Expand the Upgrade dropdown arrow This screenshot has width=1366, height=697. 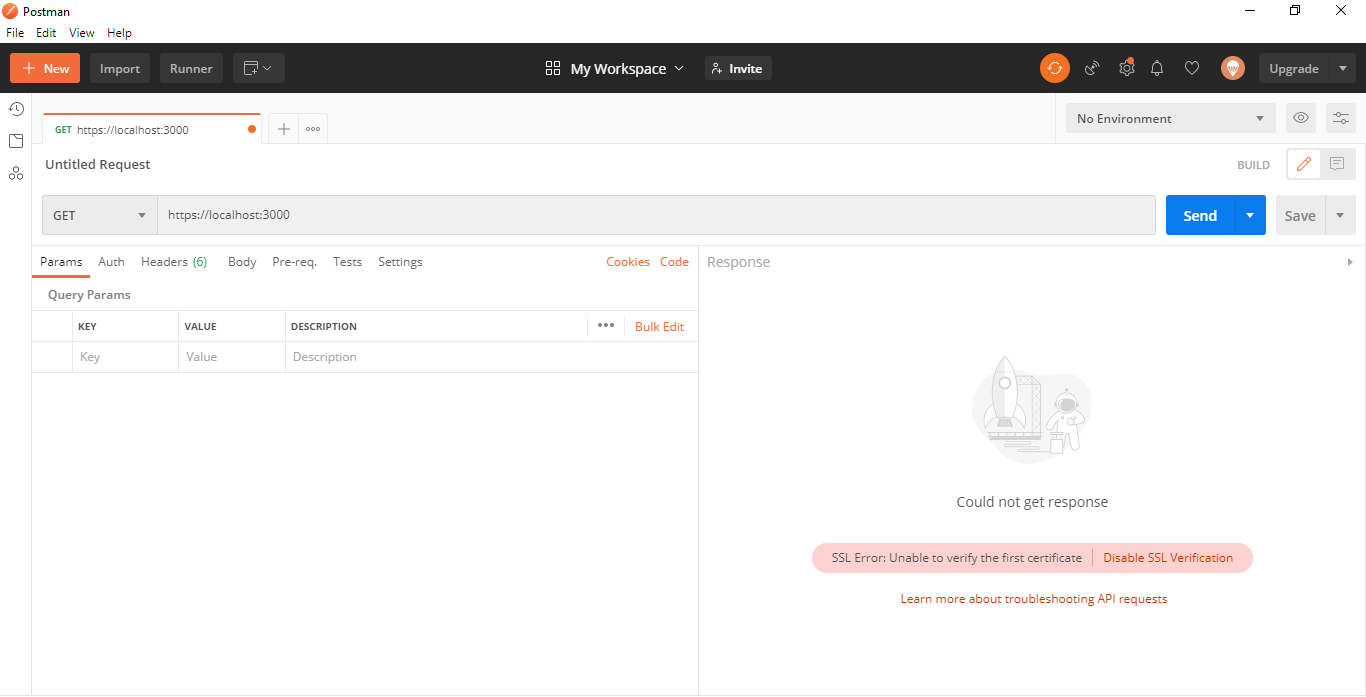coord(1343,68)
